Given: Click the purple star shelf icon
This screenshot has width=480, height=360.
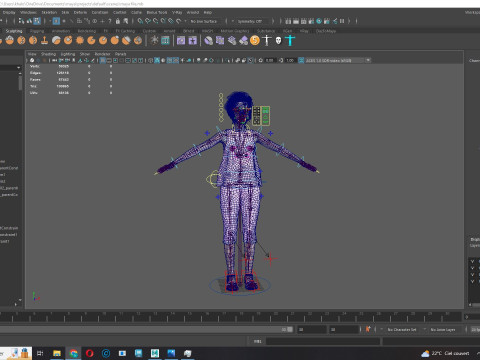Looking at the screenshot, I should pyautogui.click(x=193, y=40).
